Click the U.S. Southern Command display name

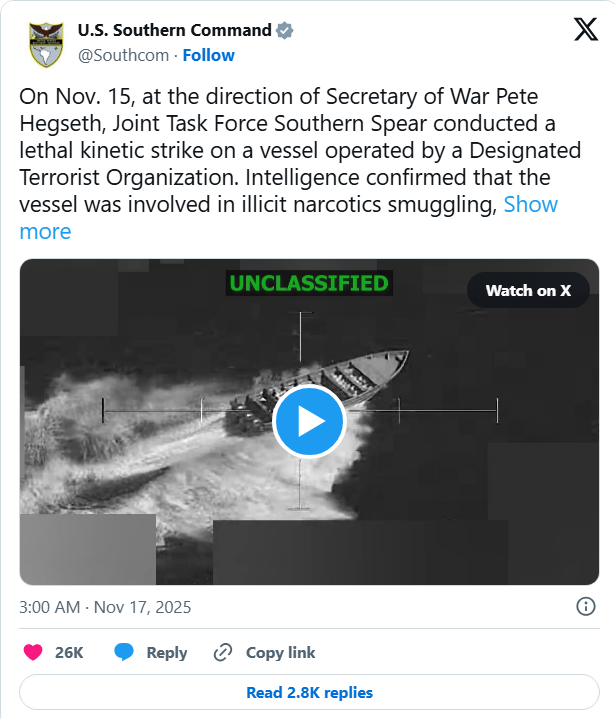point(174,30)
